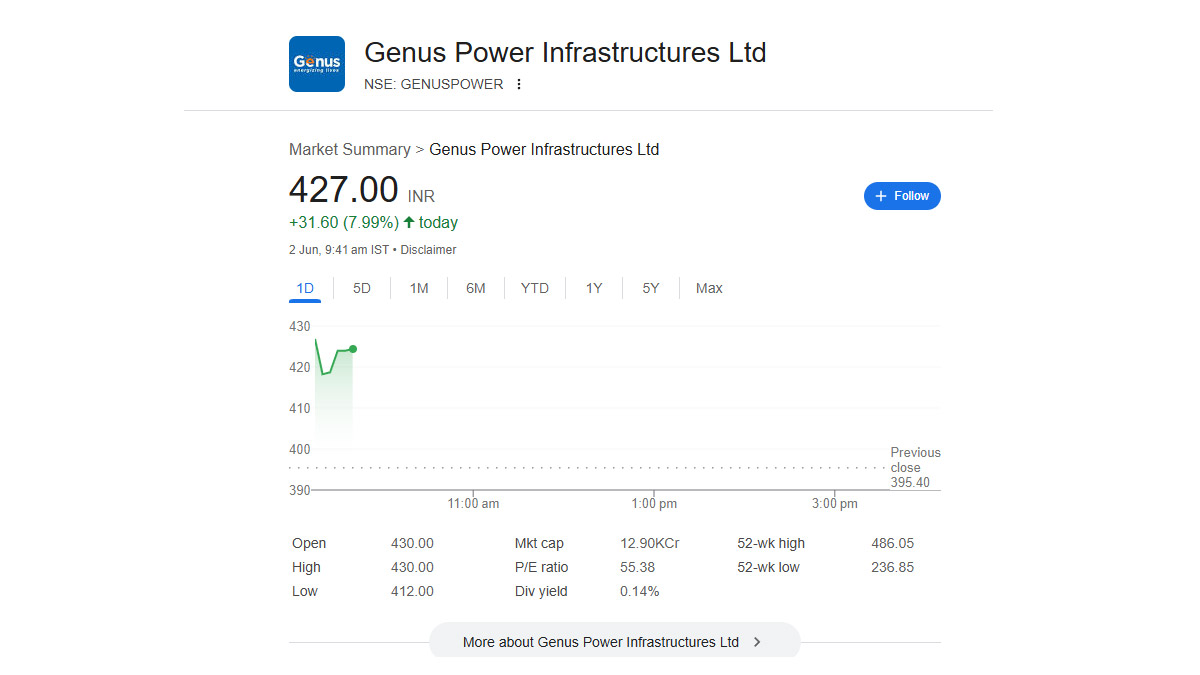
Task: View the 1Y price history
Action: point(594,288)
